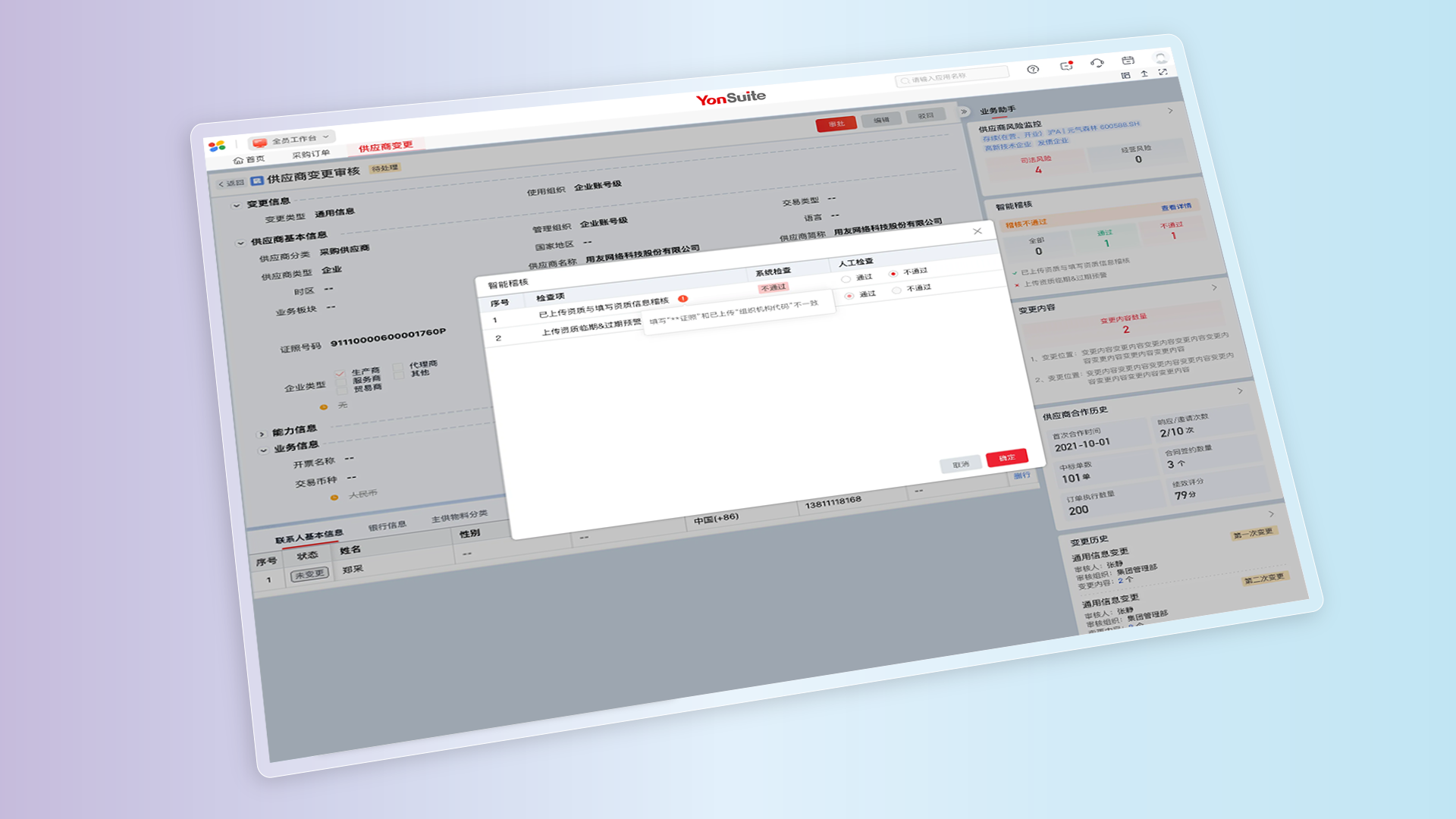
Task: Select 不通过 radio for row 2
Action: tap(897, 290)
